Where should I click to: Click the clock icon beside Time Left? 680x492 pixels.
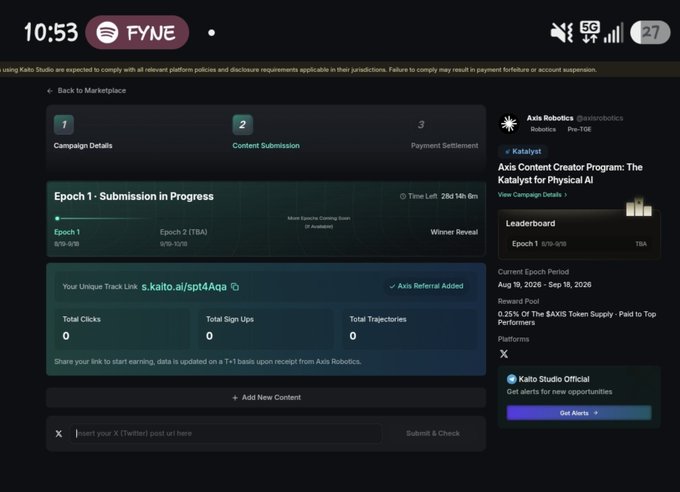point(403,197)
